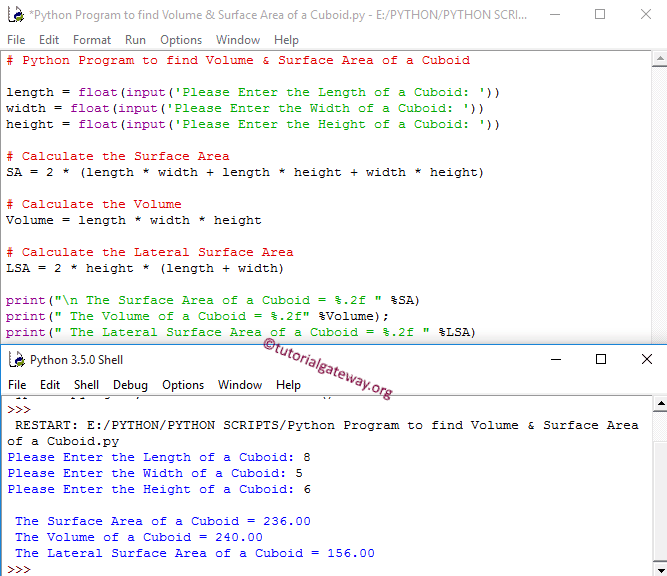Click the 'LSA = 2 * height' line

click(145, 268)
